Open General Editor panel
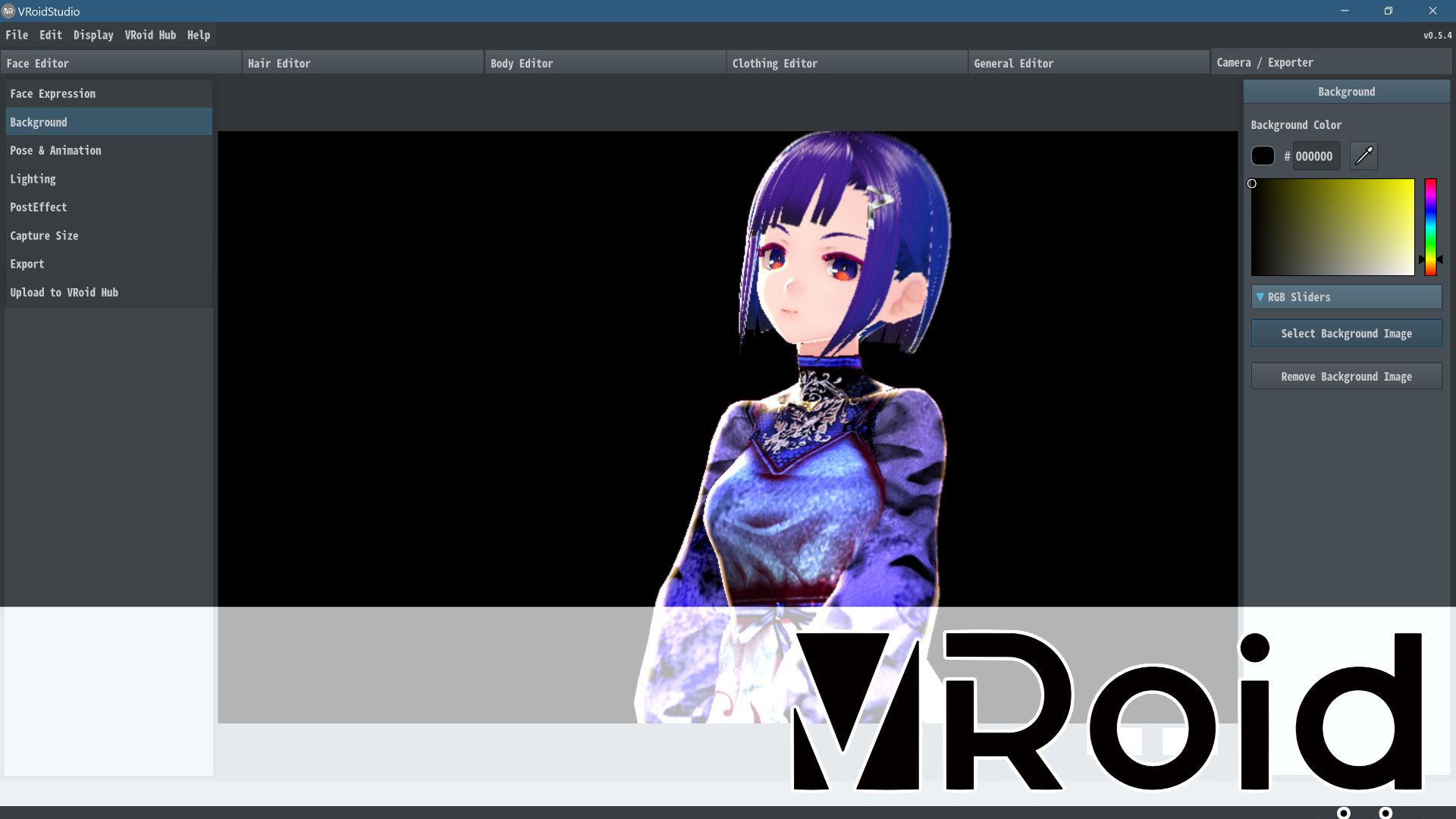 (1013, 62)
